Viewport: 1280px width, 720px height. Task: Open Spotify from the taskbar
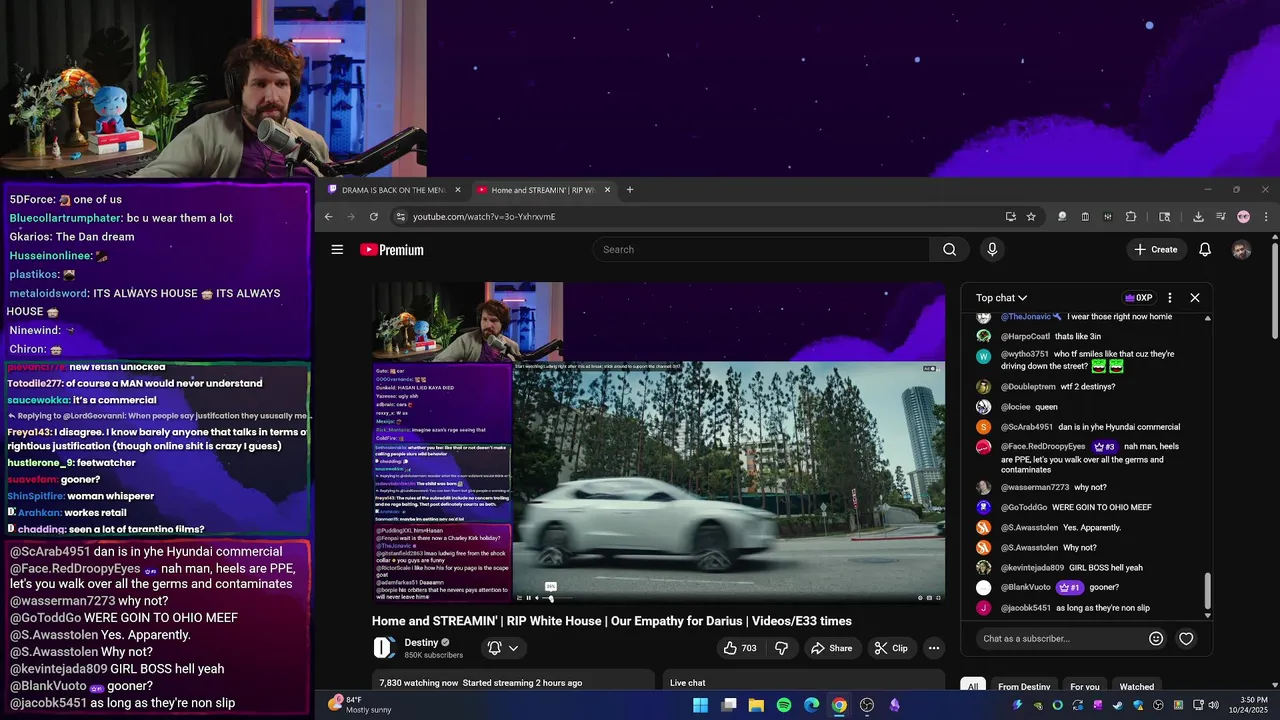pyautogui.click(x=784, y=705)
